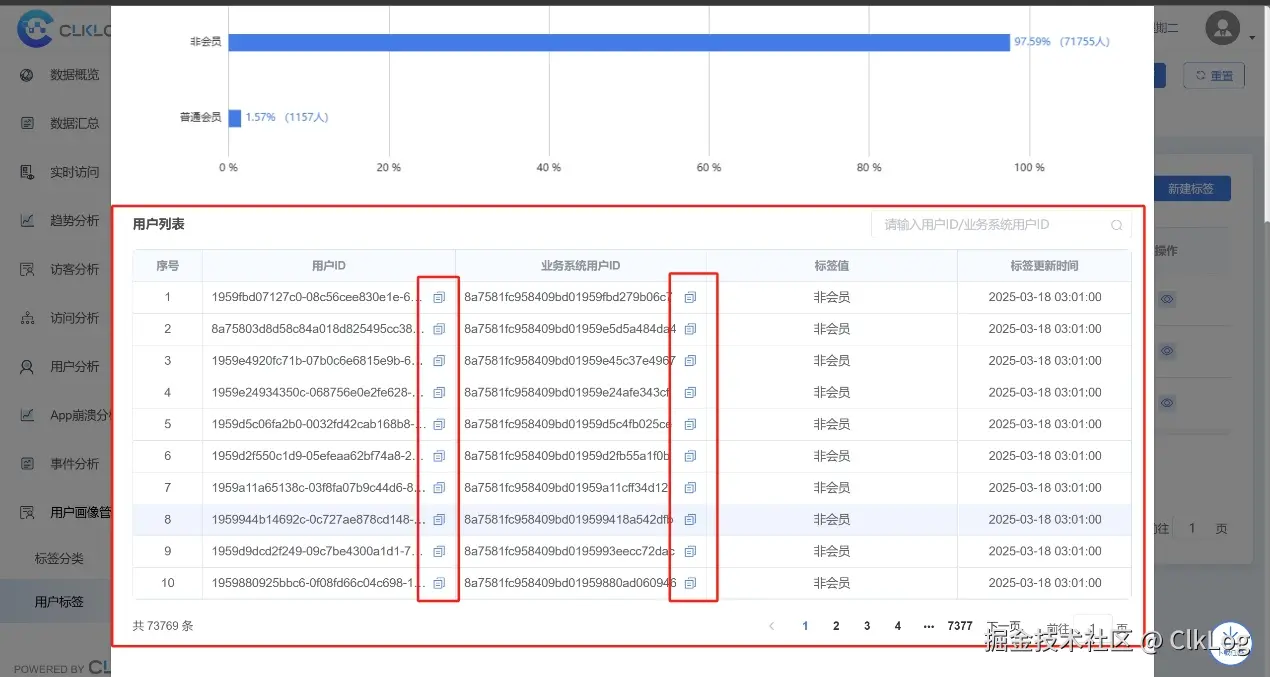Click update time cell in row 10
This screenshot has width=1270, height=677.
(x=1045, y=583)
